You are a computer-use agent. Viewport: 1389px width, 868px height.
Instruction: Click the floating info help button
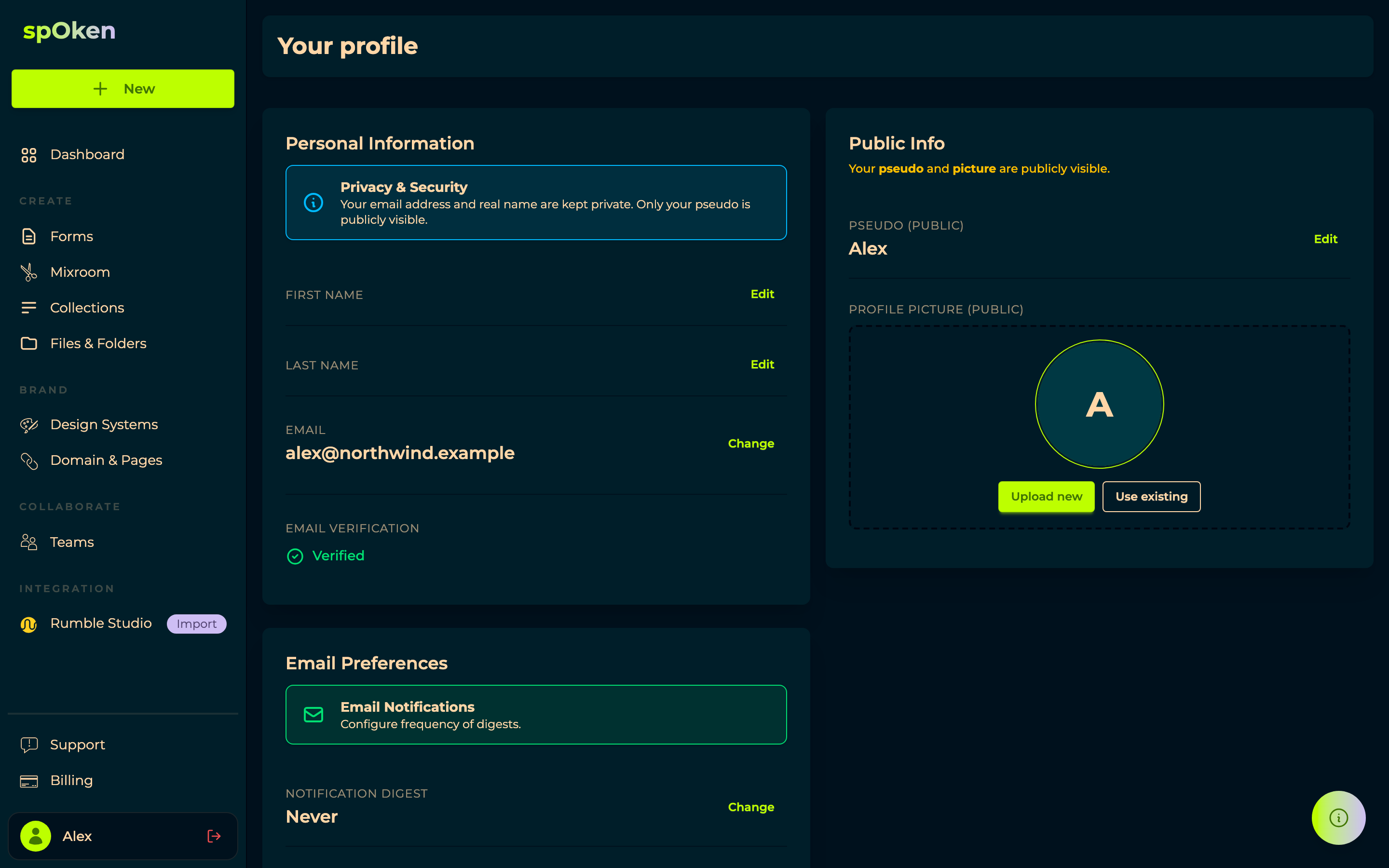1338,817
